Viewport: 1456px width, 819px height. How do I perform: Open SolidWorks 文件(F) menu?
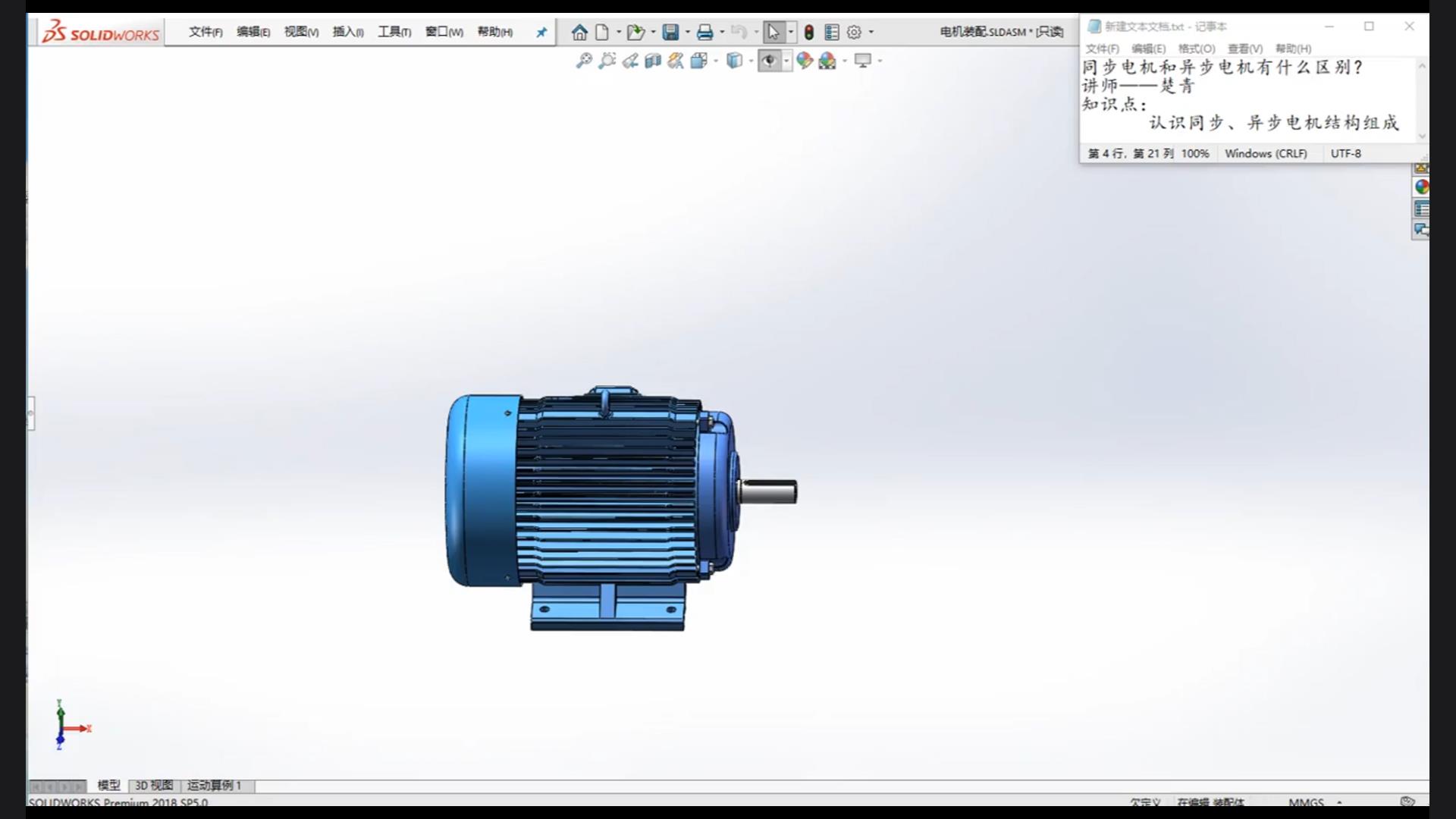206,32
